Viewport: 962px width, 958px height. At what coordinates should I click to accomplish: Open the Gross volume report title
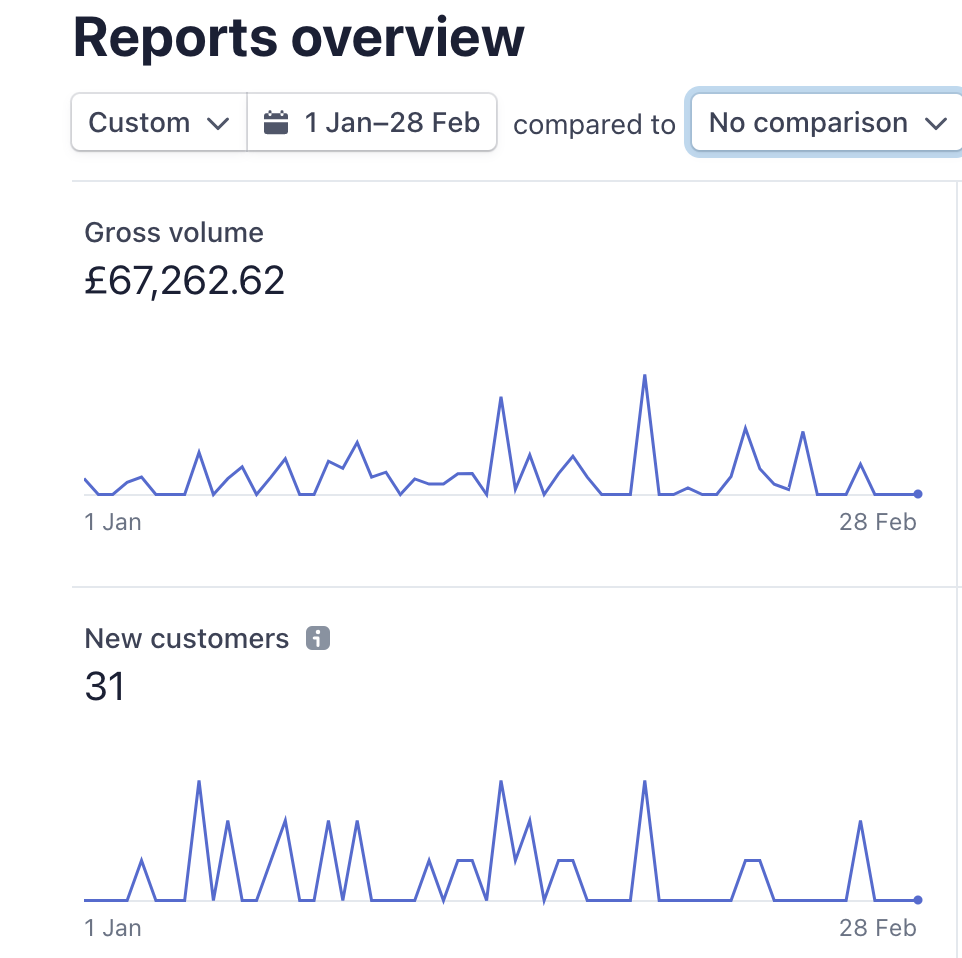(174, 233)
